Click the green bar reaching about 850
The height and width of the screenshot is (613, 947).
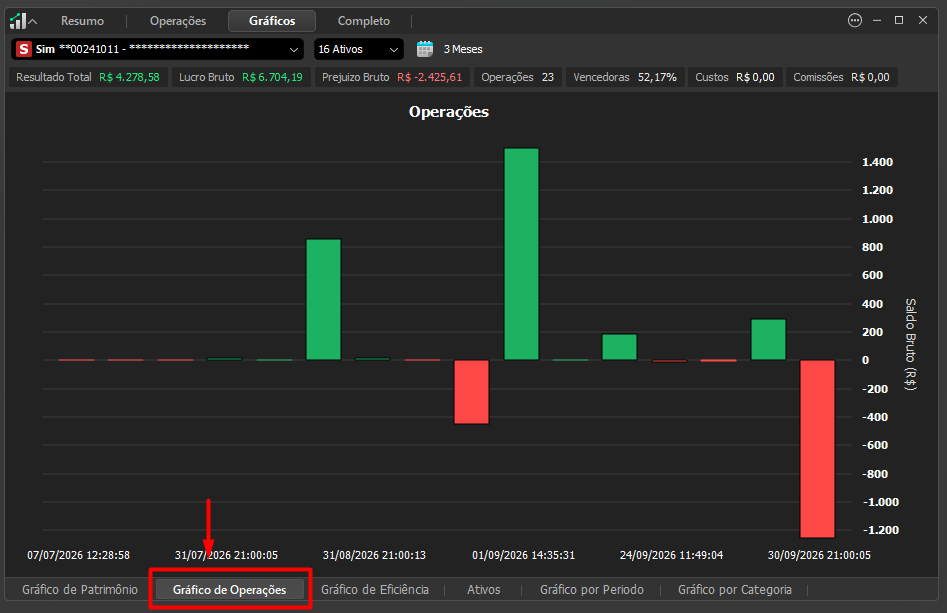coord(323,300)
